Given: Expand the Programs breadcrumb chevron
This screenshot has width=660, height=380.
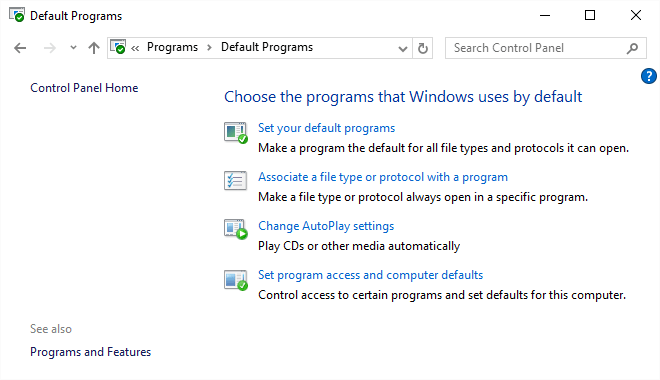Looking at the screenshot, I should (209, 48).
